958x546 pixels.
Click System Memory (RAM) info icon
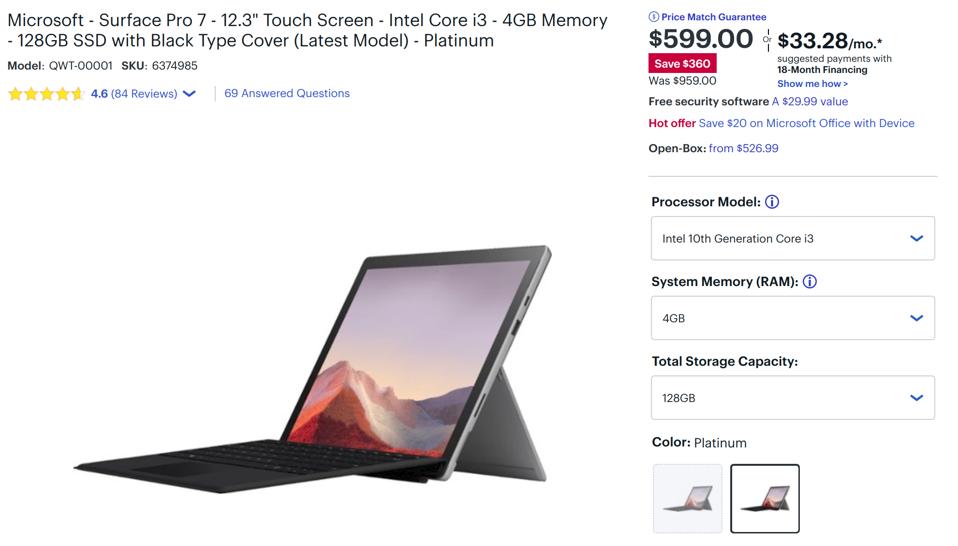[810, 282]
